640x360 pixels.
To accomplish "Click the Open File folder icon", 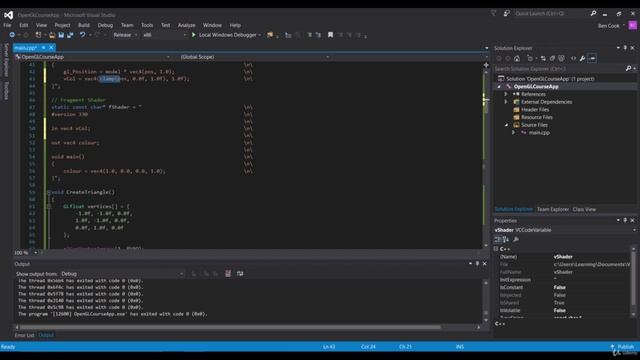I will pos(52,35).
